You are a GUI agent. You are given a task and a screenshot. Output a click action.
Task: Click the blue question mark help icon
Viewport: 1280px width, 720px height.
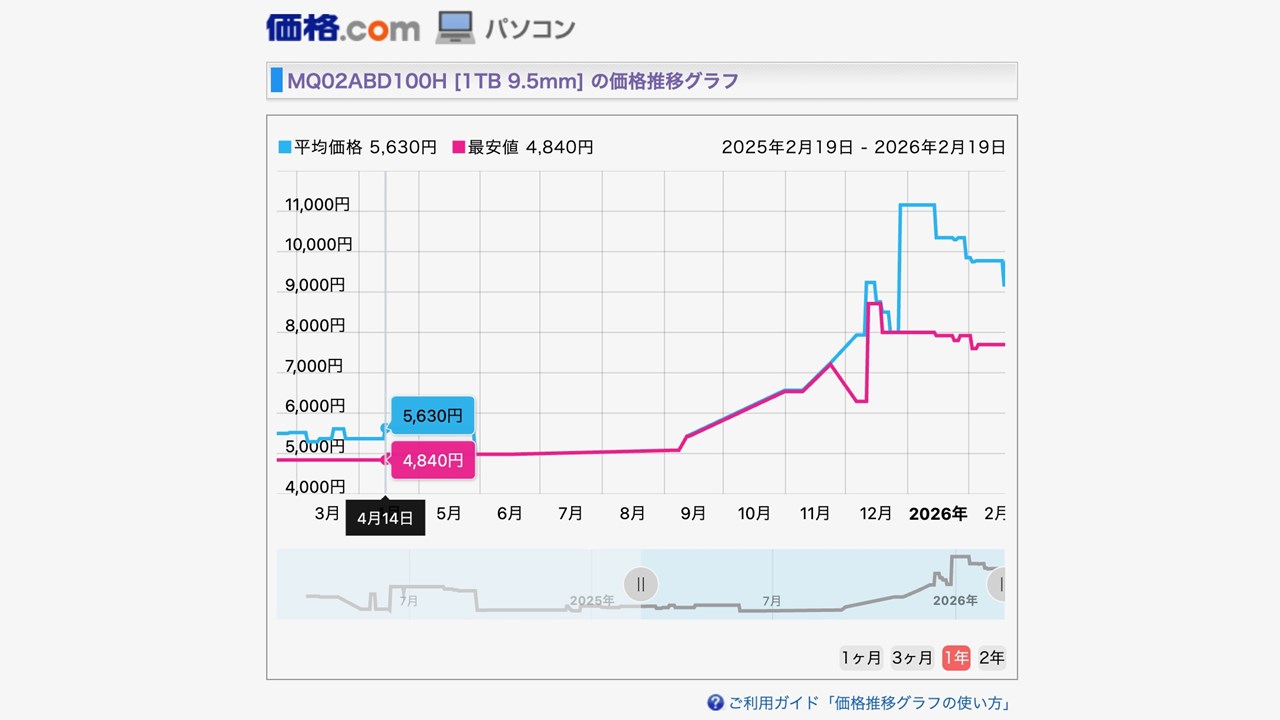pos(716,703)
